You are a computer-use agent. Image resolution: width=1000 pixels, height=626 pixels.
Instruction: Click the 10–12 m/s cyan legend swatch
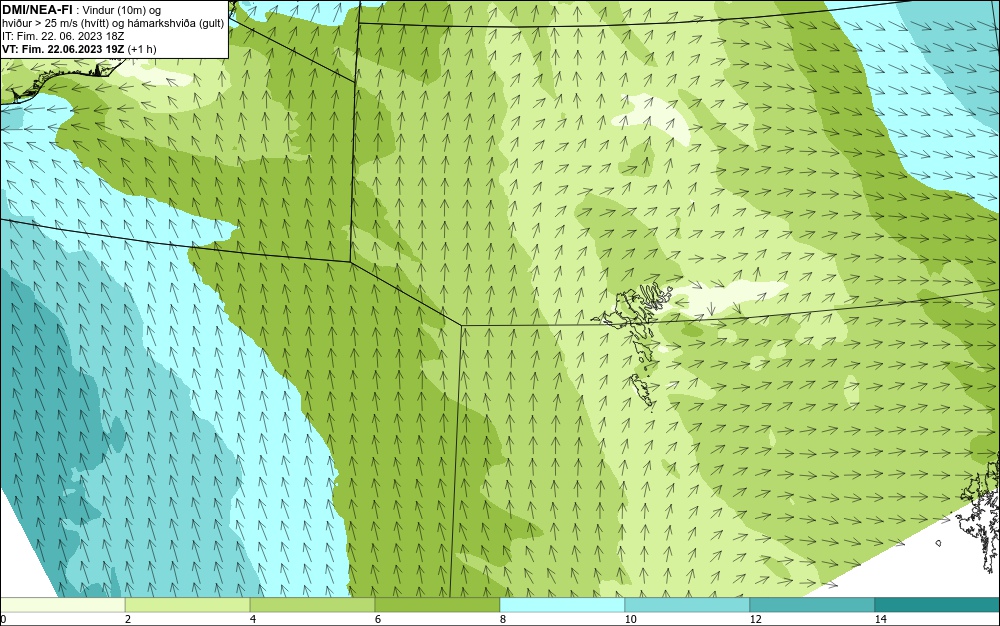(688, 605)
